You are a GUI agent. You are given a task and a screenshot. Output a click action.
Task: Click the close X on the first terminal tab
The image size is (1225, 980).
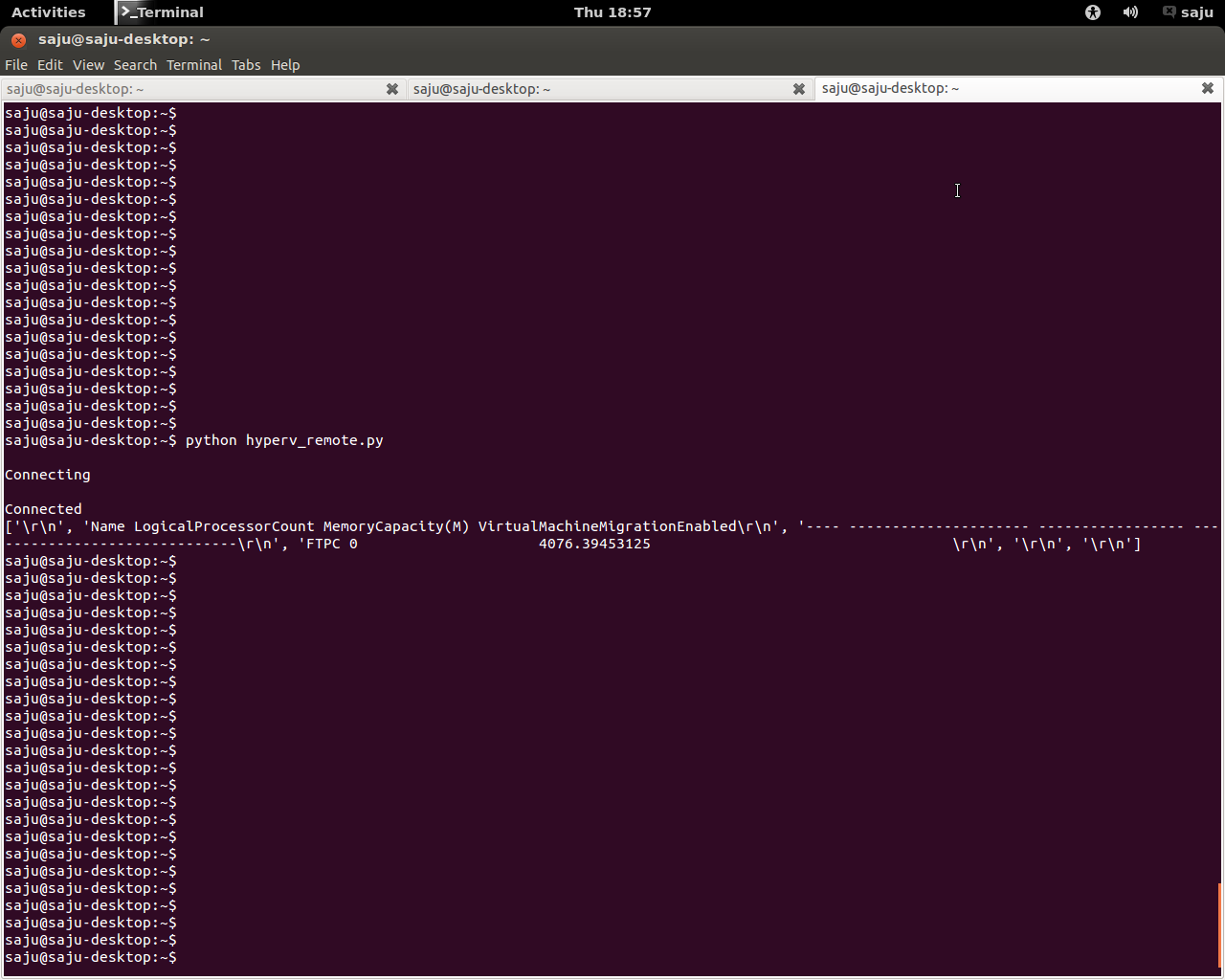click(x=392, y=88)
